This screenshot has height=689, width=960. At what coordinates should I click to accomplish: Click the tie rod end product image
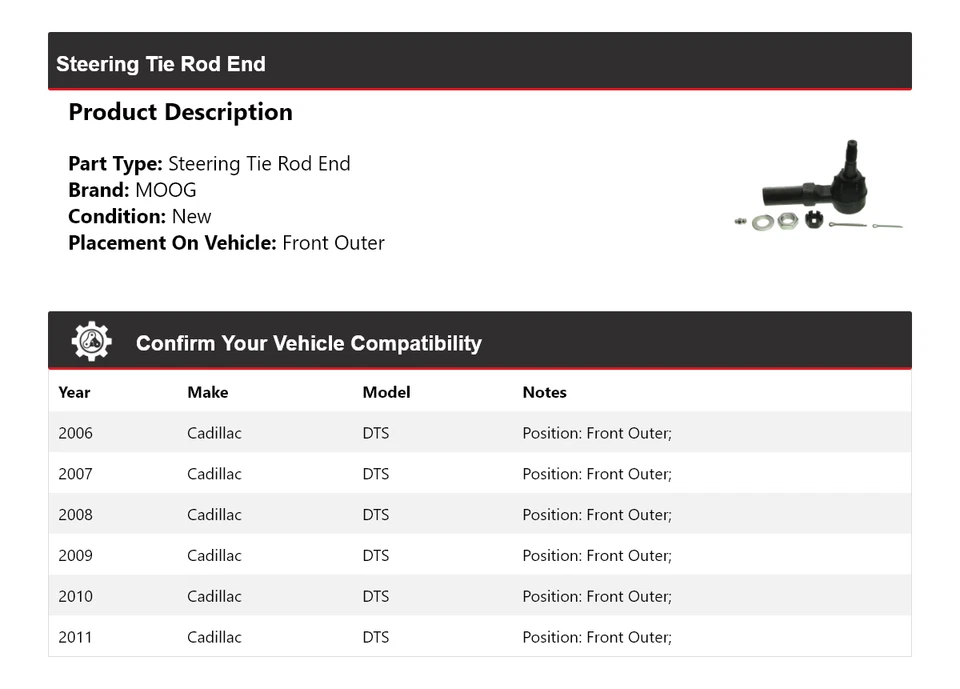[x=818, y=188]
